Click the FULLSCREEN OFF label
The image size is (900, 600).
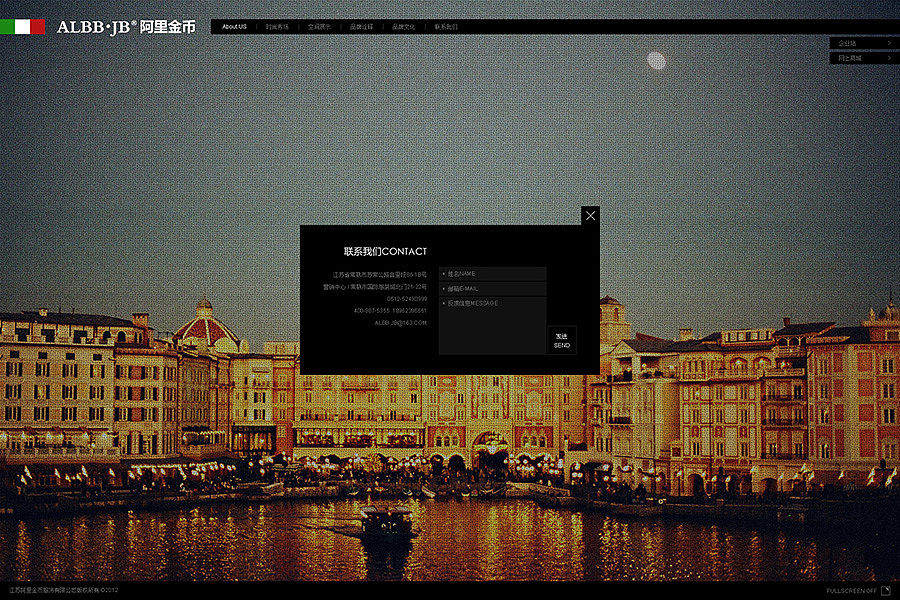852,591
